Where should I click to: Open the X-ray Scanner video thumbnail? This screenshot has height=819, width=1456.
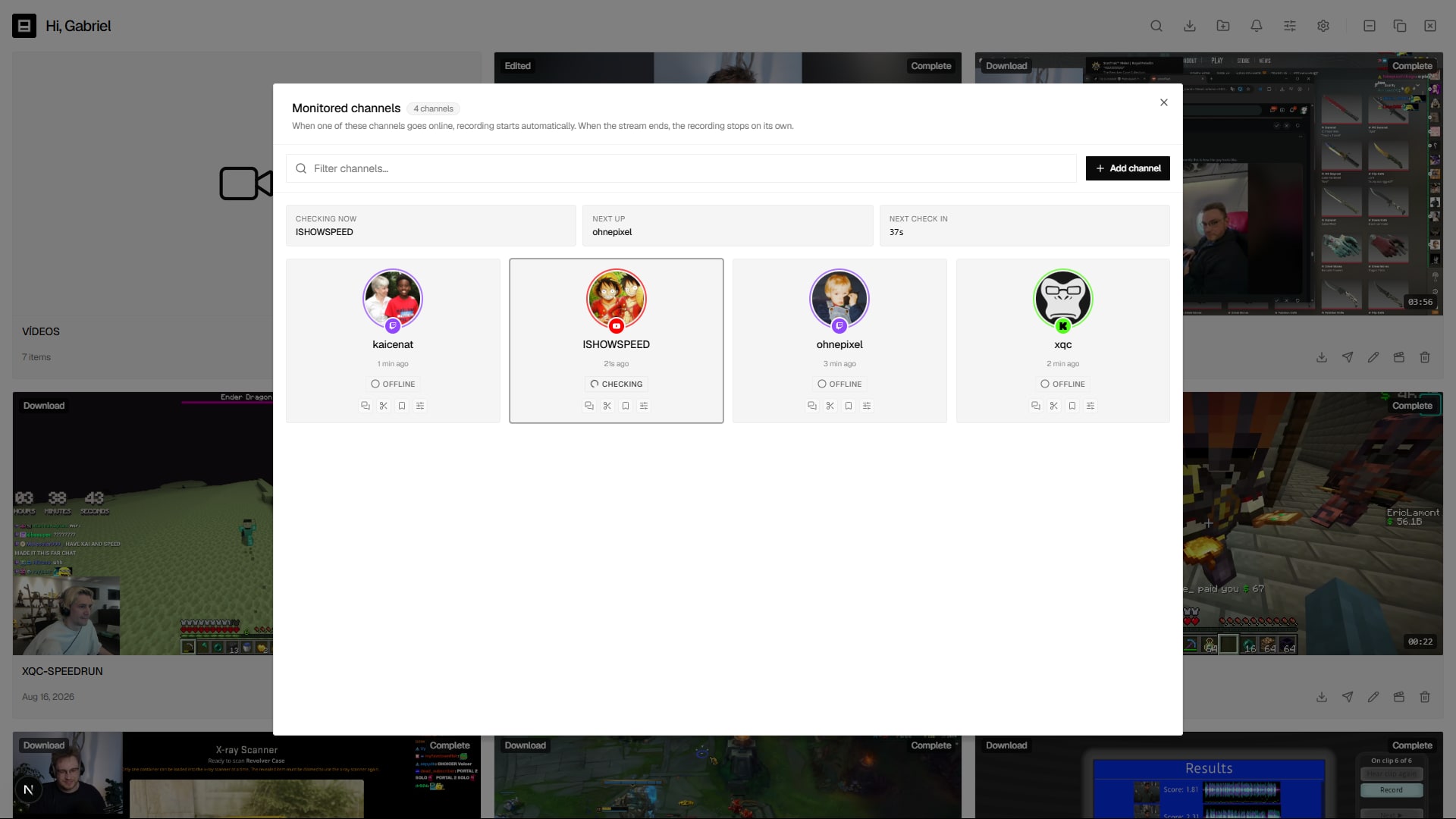click(246, 775)
